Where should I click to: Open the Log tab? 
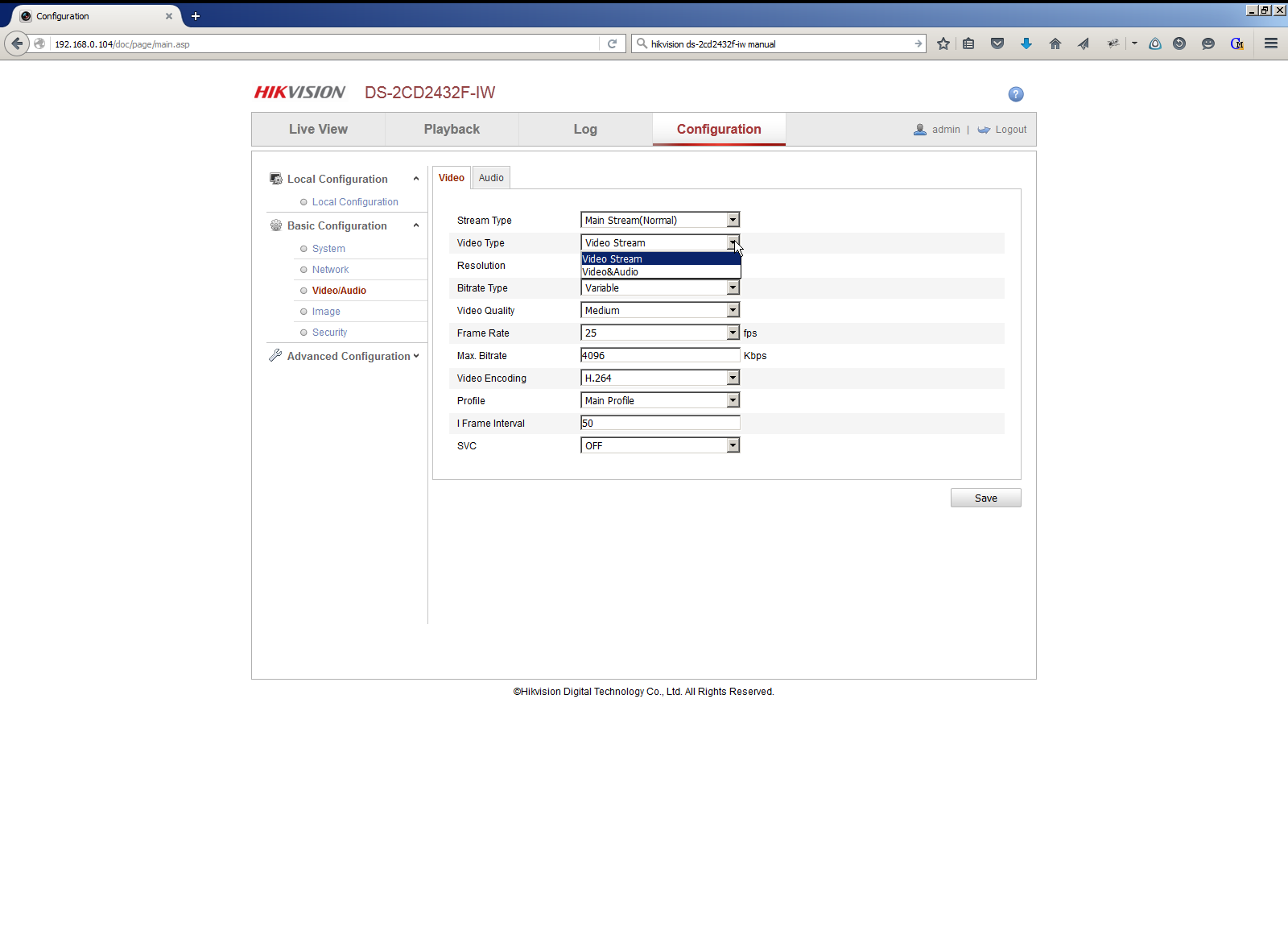pos(585,130)
